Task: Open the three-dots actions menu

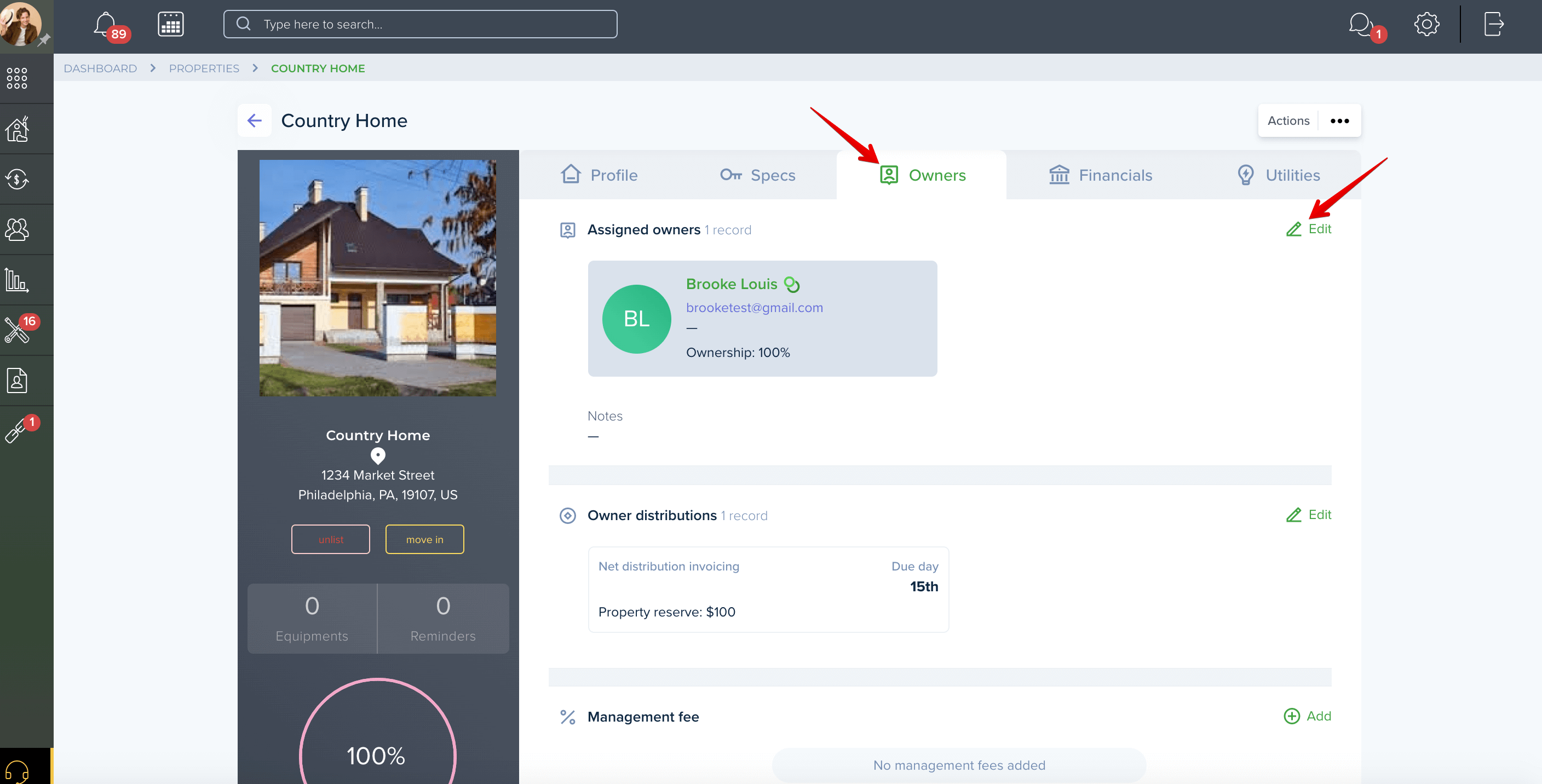Action: coord(1340,121)
